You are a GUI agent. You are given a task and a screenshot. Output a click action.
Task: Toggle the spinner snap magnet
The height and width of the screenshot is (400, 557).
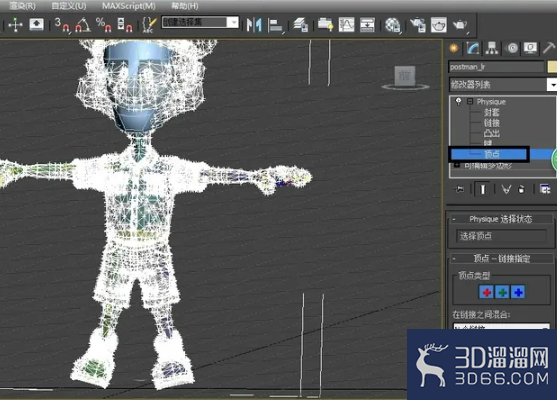pyautogui.click(x=125, y=25)
